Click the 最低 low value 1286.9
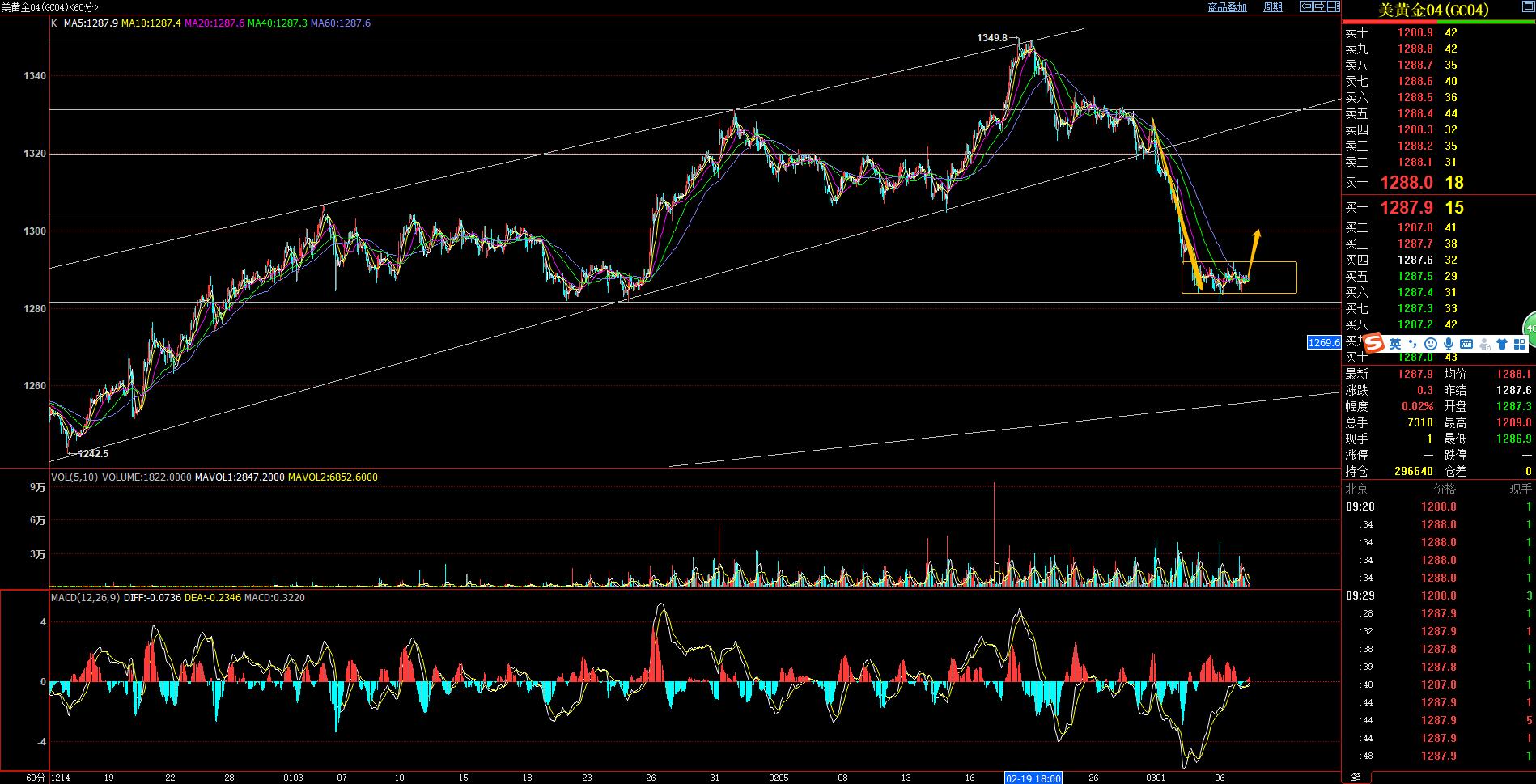 click(x=1514, y=439)
